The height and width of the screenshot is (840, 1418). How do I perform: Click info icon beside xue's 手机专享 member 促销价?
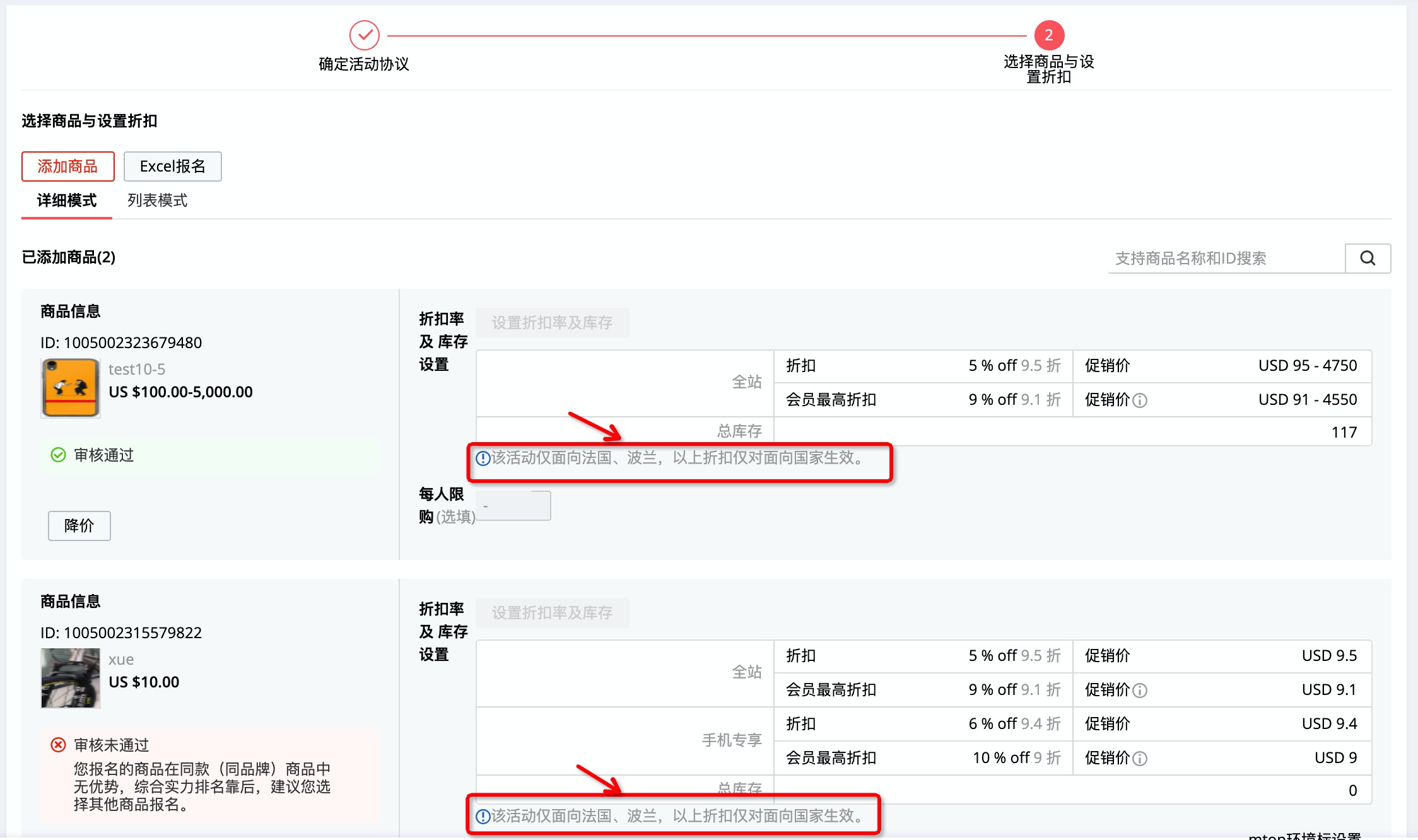[x=1140, y=759]
